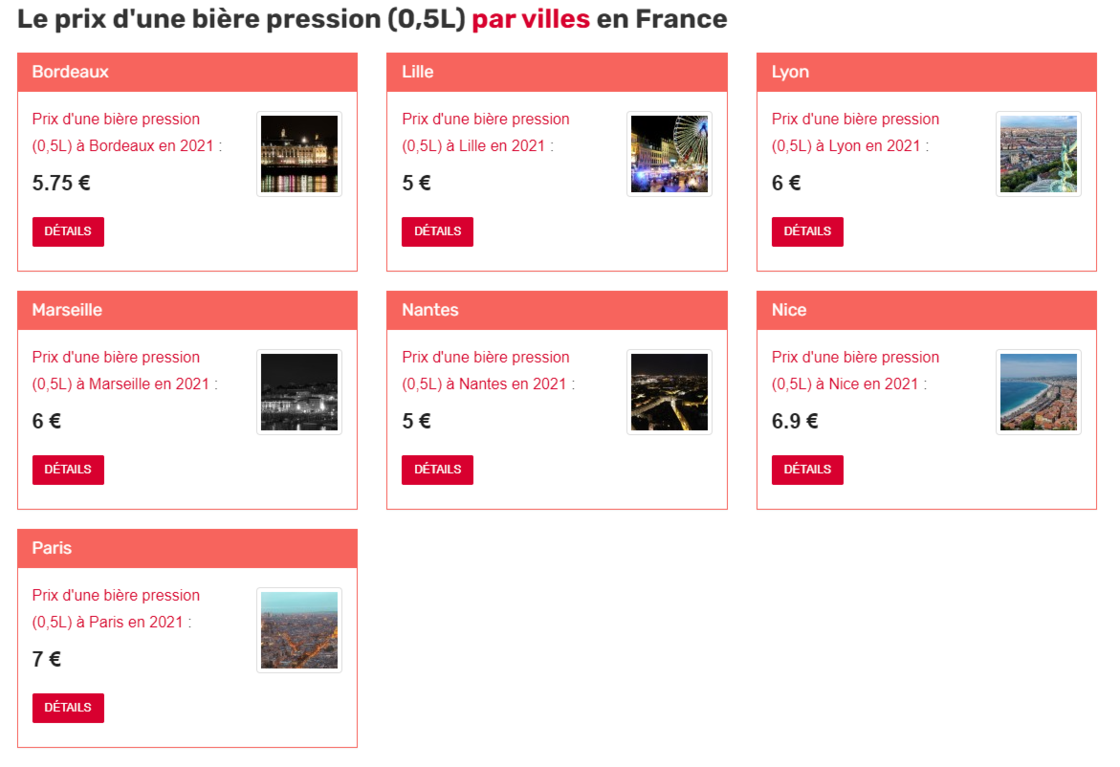
Task: Click the Bordeaux night photo thumbnail
Action: pyautogui.click(x=299, y=154)
